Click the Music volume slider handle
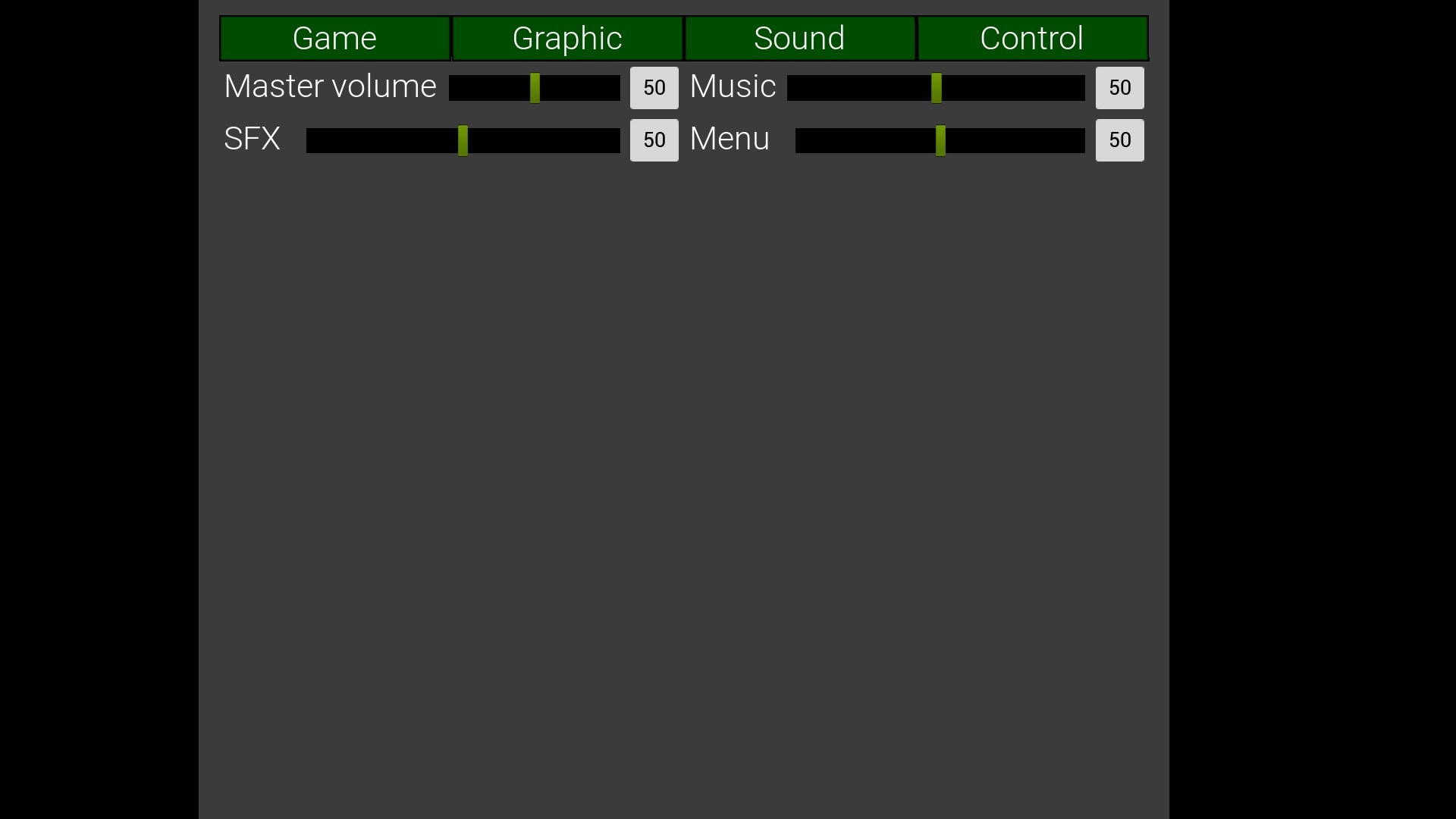The image size is (1456, 819). 937,87
